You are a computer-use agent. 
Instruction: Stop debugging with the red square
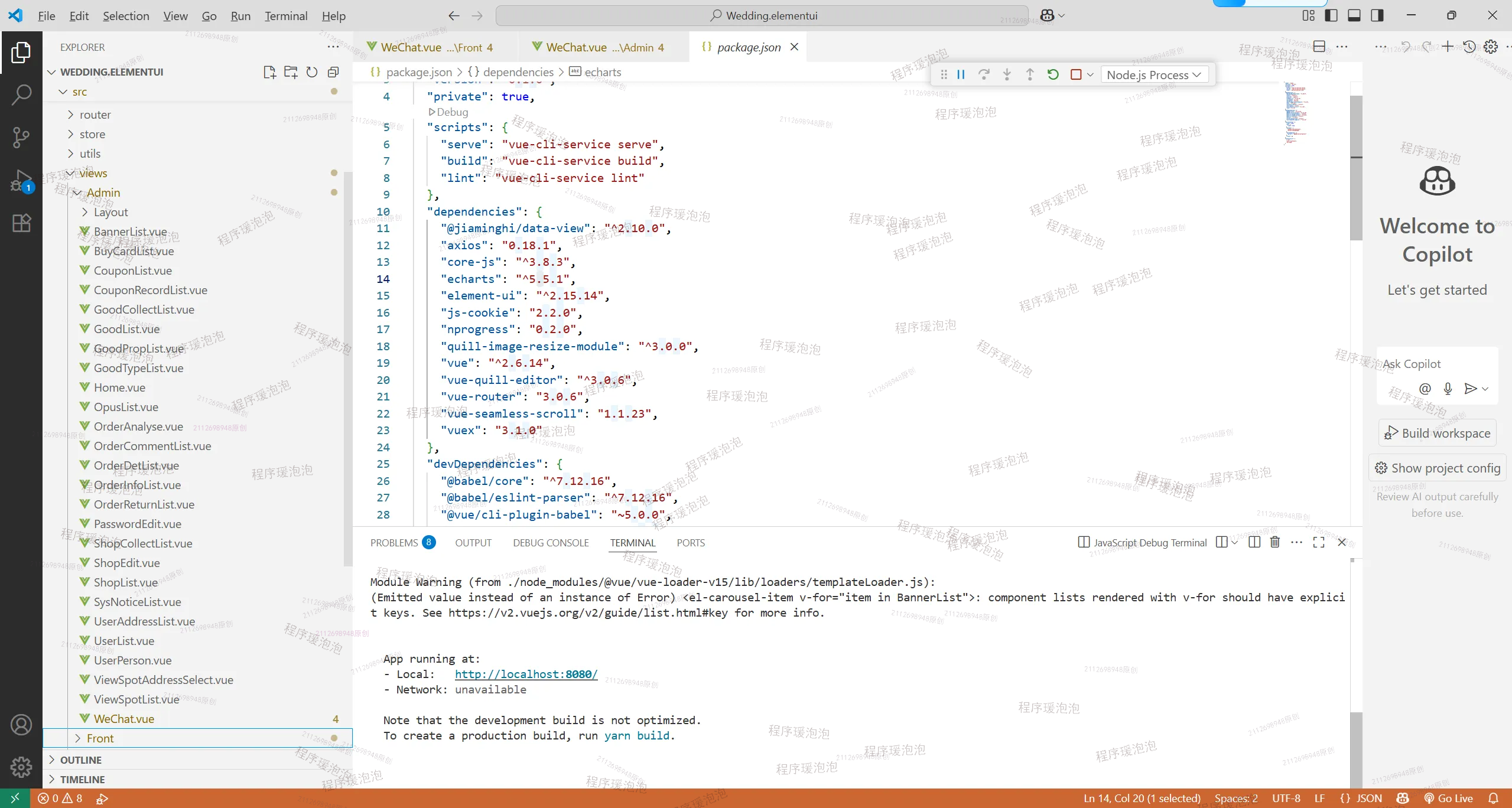(1076, 74)
